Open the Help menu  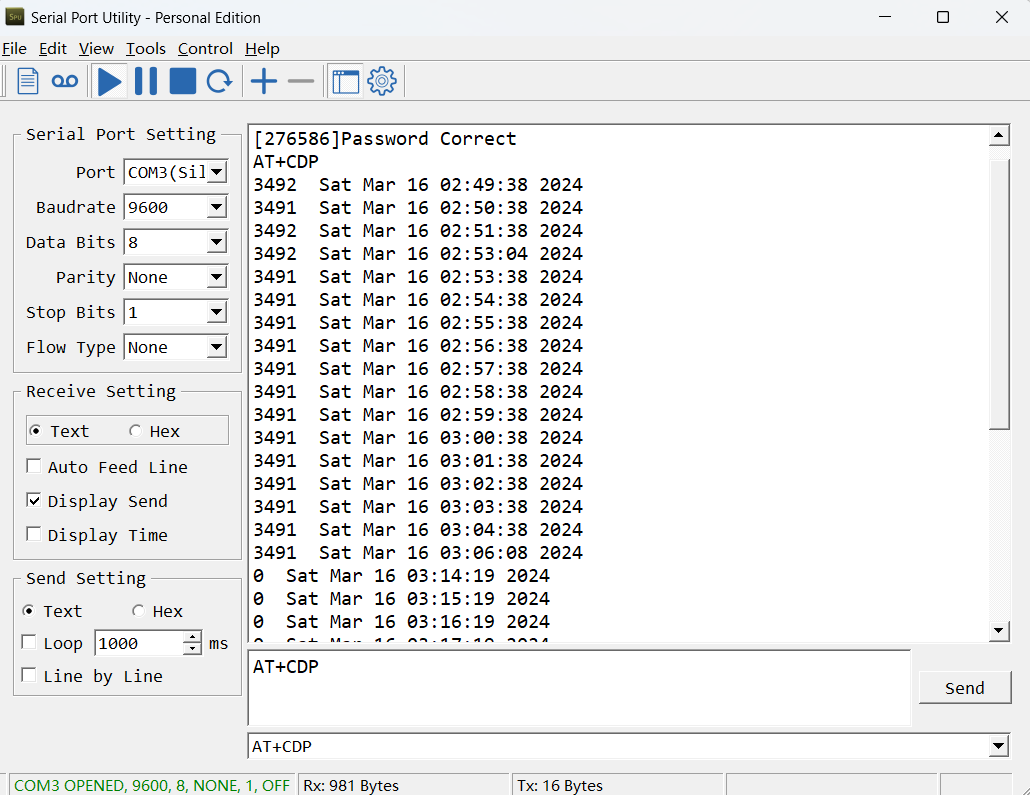(x=262, y=49)
